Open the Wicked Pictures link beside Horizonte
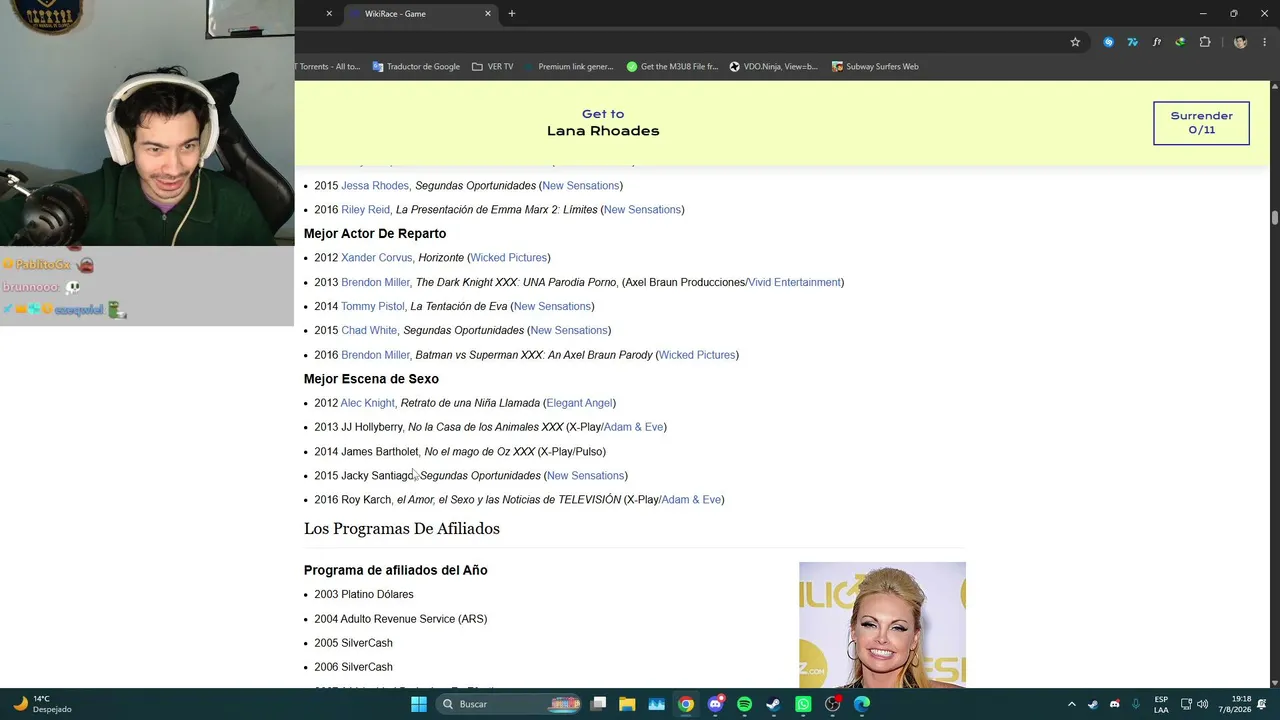 tap(508, 258)
